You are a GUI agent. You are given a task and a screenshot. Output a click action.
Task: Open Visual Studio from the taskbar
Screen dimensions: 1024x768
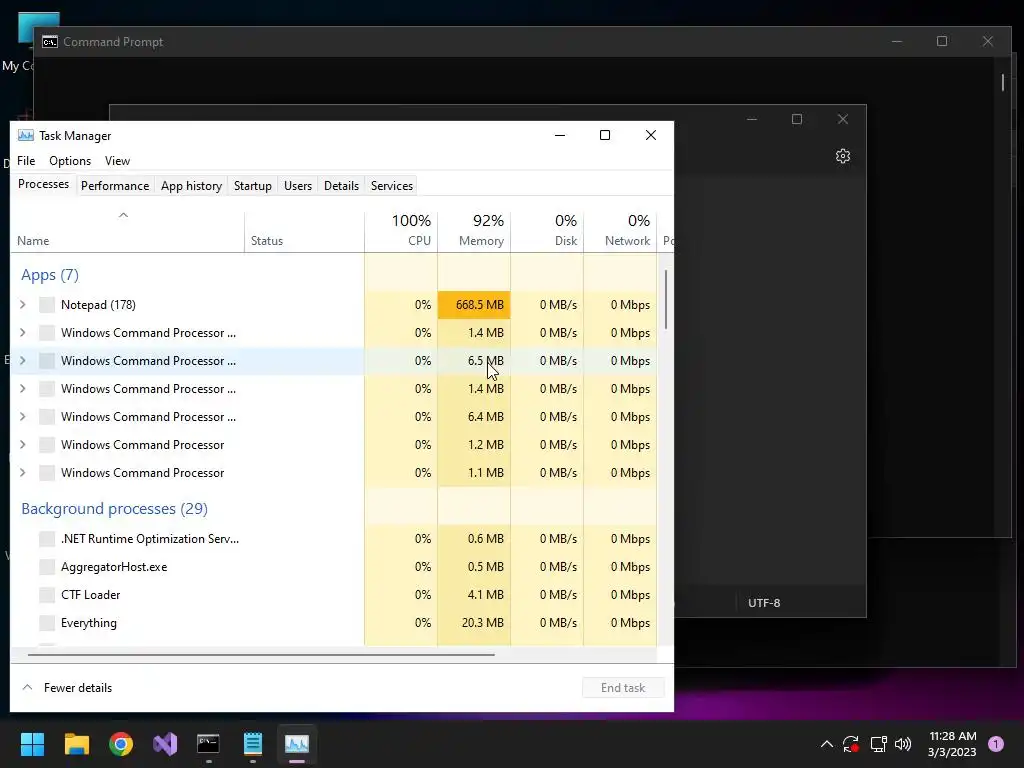click(165, 744)
